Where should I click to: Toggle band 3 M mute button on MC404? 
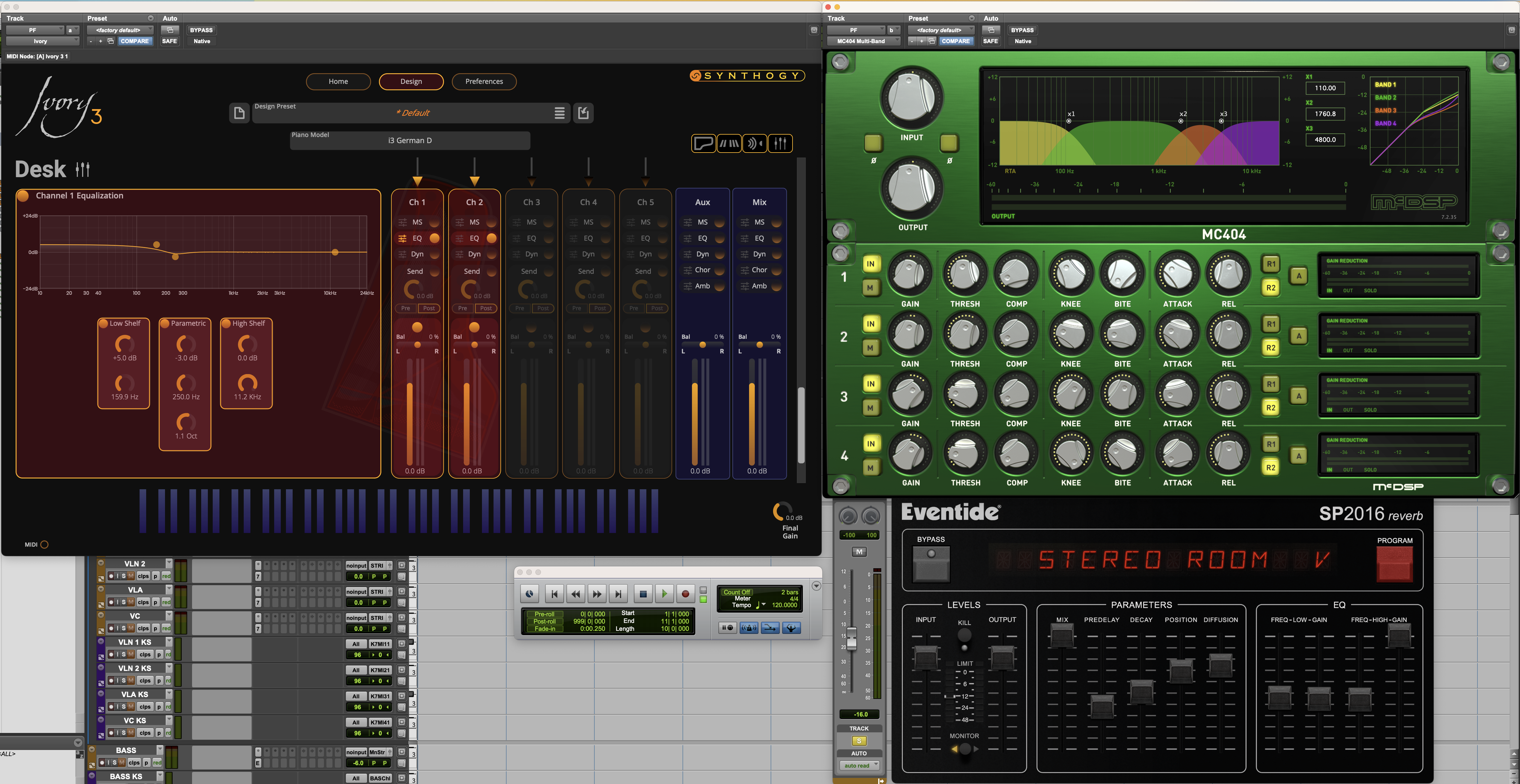(x=870, y=407)
